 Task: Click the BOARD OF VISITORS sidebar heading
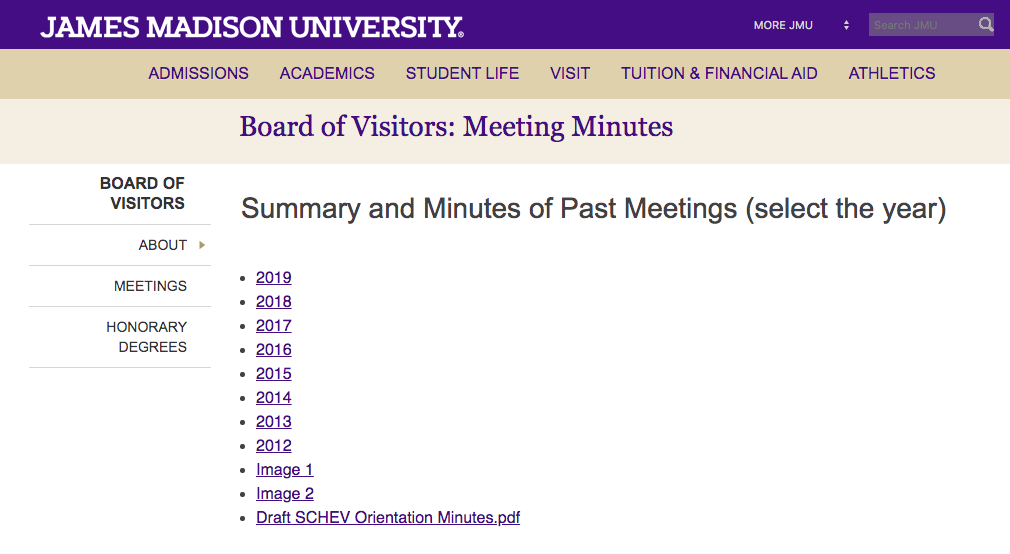(142, 193)
